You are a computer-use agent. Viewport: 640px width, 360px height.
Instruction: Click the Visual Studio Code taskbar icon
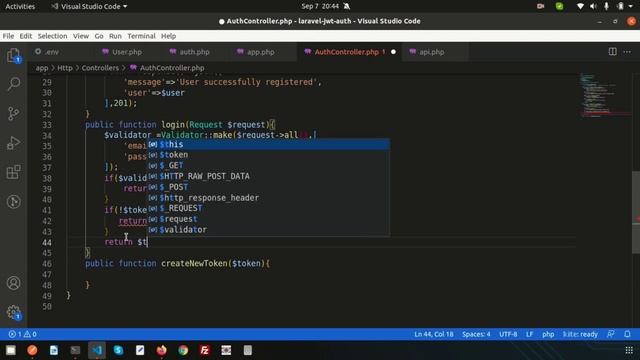(97, 350)
